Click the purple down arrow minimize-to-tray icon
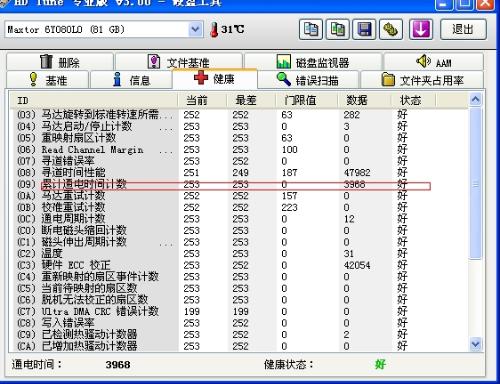This screenshot has height=384, width=500. point(421,29)
